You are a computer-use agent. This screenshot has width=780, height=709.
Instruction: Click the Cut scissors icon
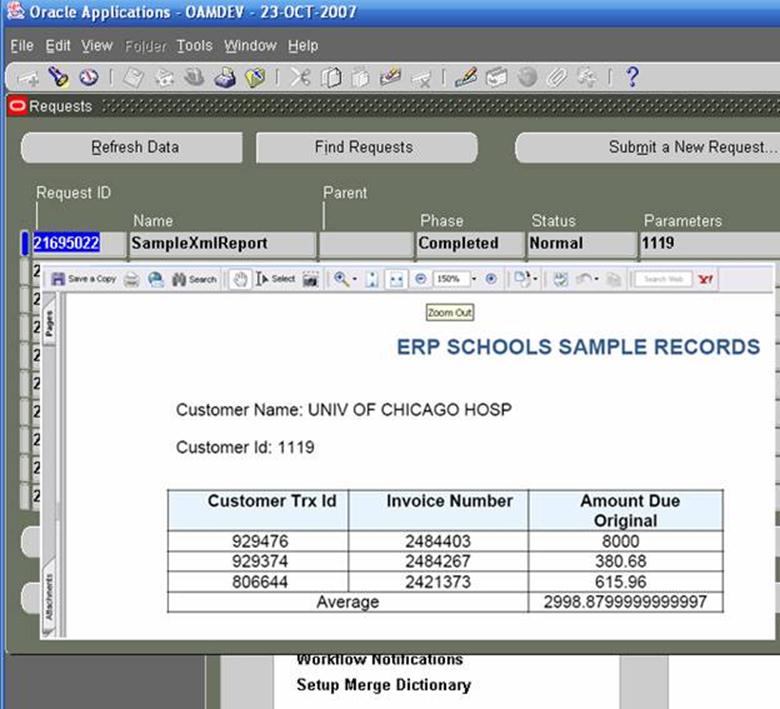300,77
